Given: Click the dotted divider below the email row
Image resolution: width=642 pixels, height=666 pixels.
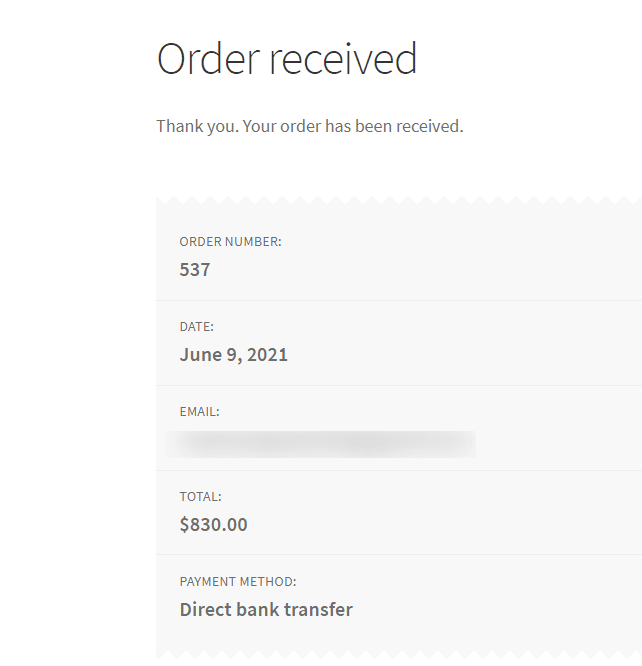Looking at the screenshot, I should coord(399,470).
